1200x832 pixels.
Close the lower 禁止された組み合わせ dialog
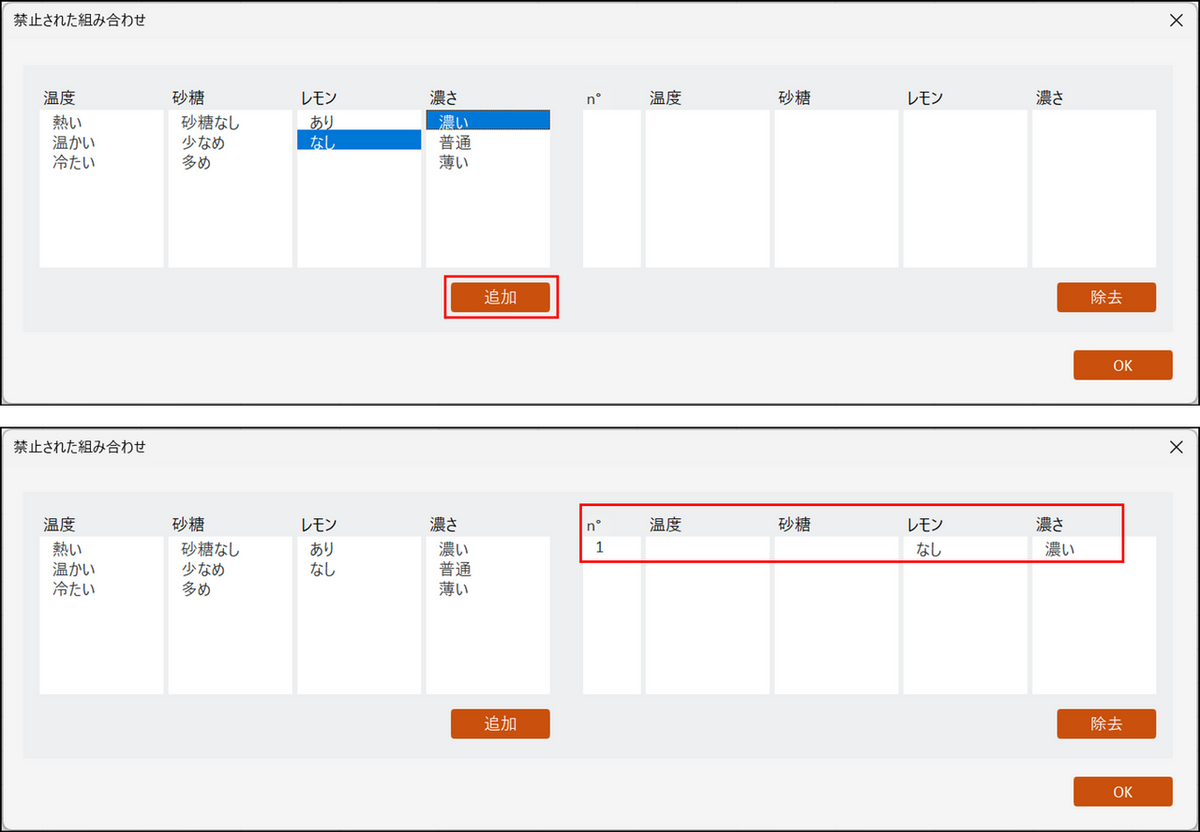pos(1176,446)
